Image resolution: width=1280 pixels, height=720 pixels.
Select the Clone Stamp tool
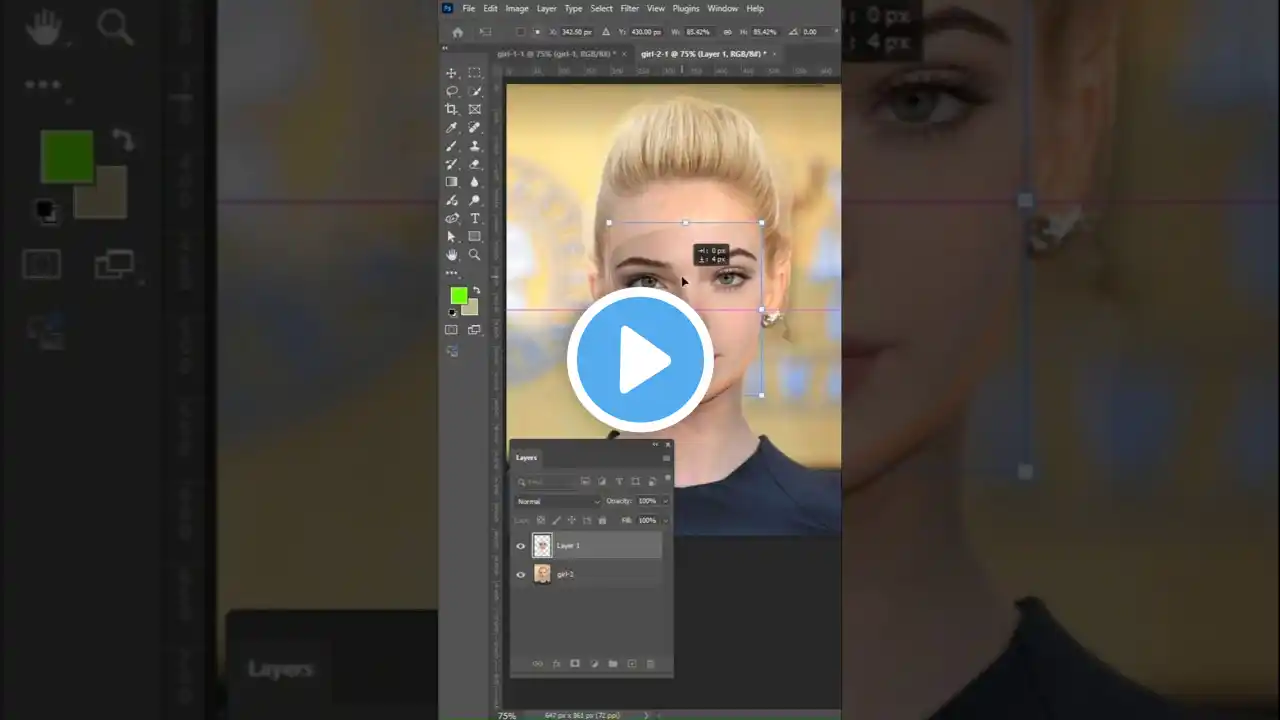coord(475,146)
